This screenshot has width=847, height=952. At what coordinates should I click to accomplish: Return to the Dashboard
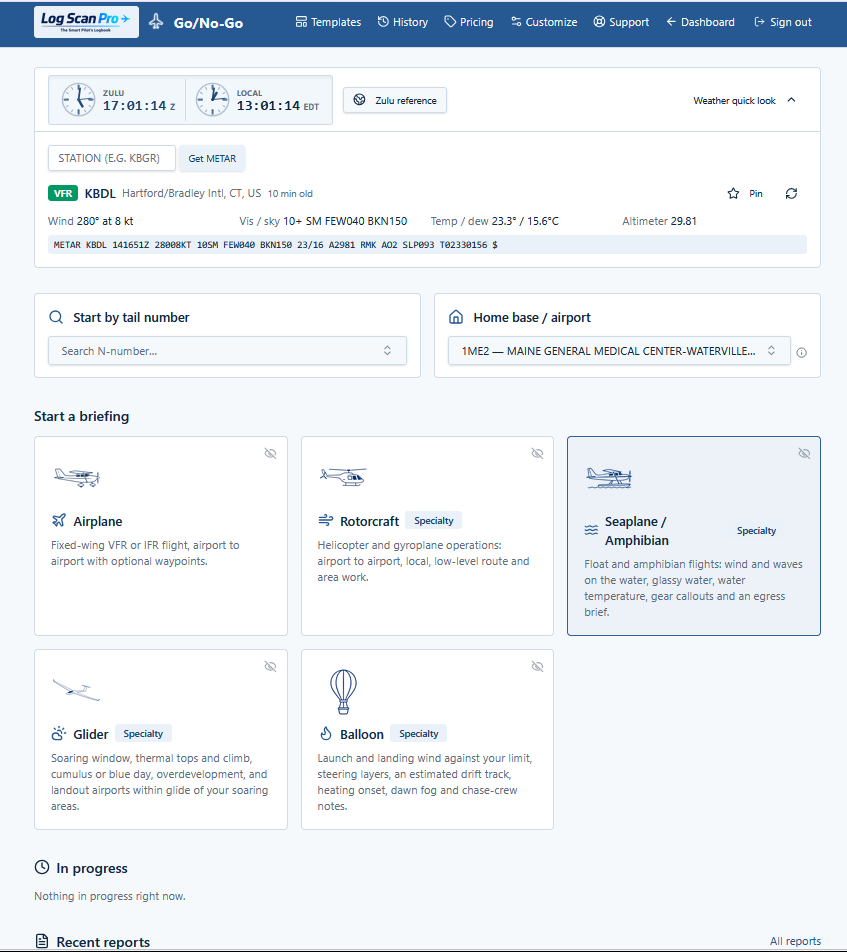[701, 22]
